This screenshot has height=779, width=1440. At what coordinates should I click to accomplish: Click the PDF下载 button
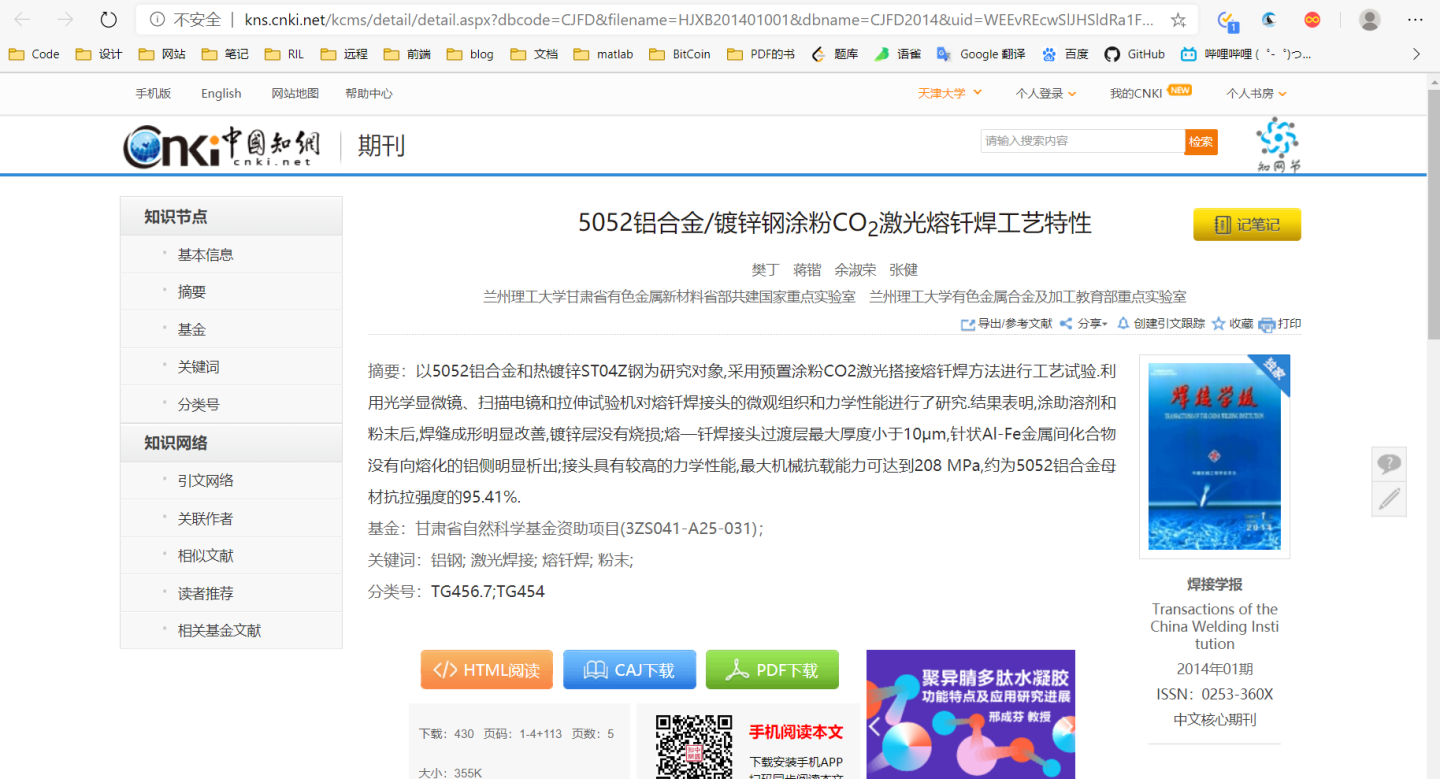pos(772,670)
